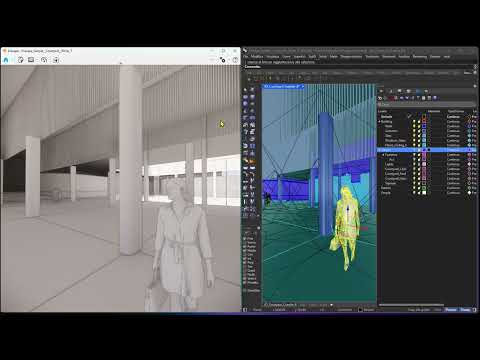Click the Rhino command prompt line
The image size is (480, 360).
click(x=358, y=67)
